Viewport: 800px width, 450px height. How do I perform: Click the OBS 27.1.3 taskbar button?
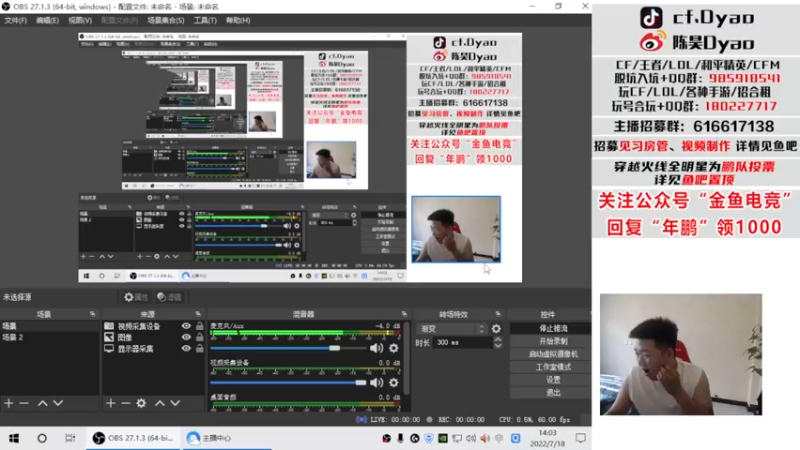click(x=133, y=438)
